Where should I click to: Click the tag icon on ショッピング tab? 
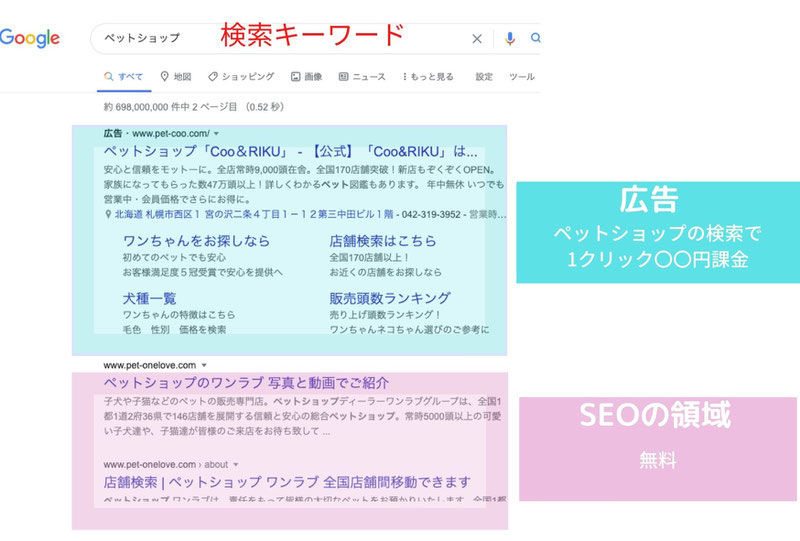(x=213, y=77)
